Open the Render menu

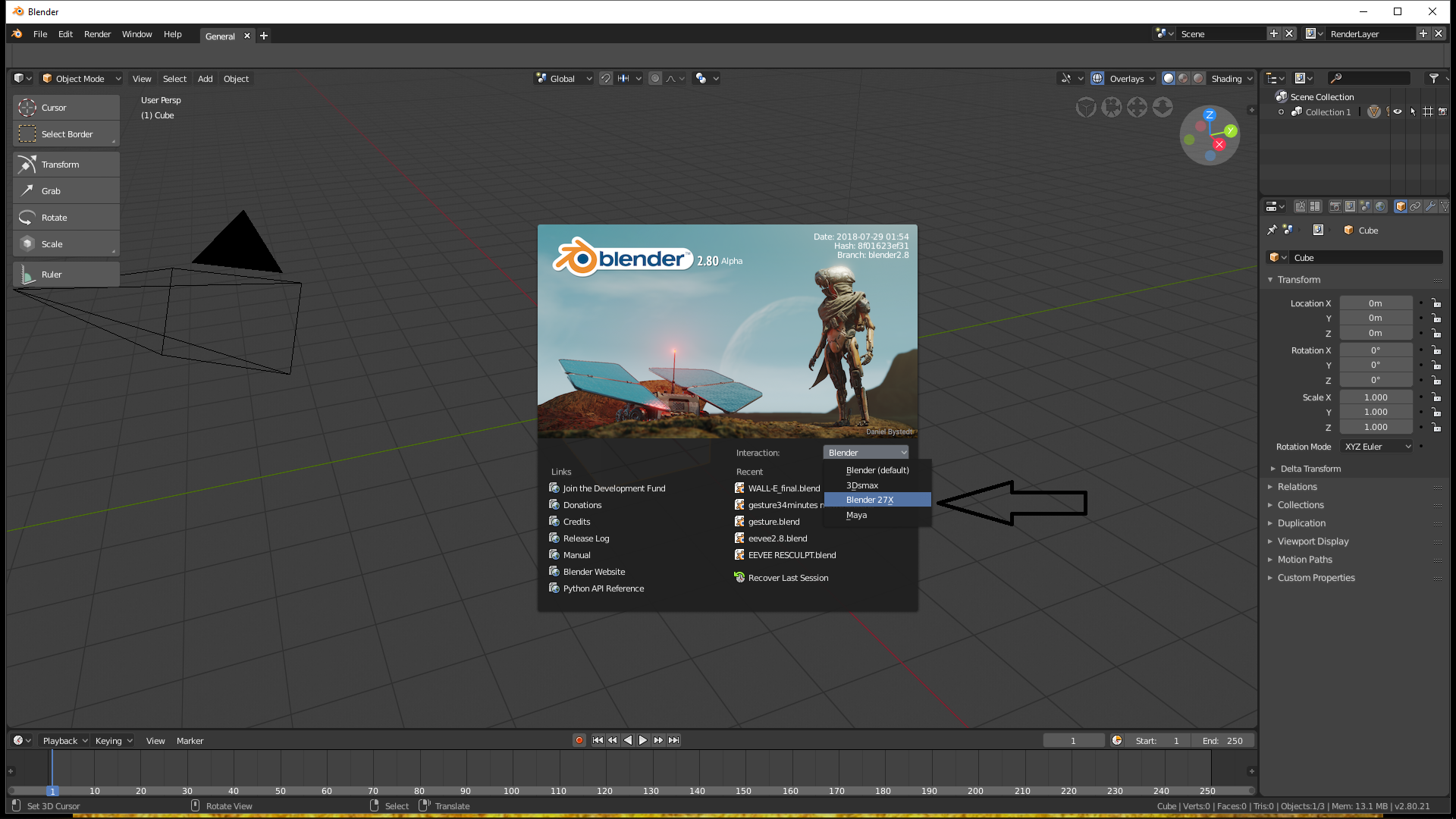point(97,34)
